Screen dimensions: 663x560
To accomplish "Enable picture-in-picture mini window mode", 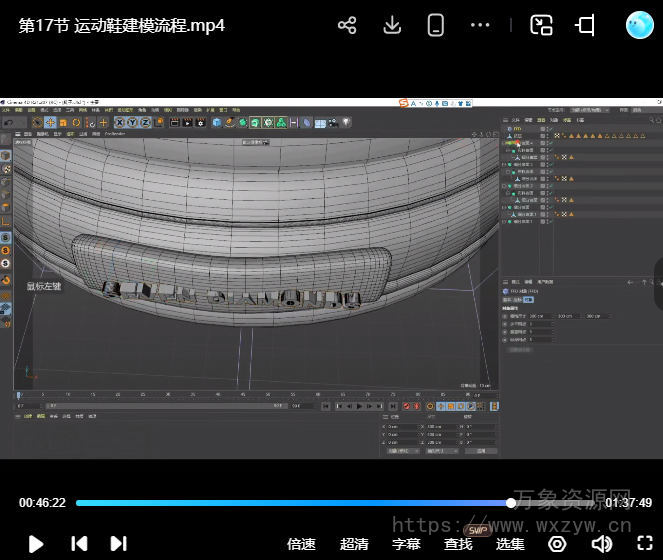I will pyautogui.click(x=541, y=25).
